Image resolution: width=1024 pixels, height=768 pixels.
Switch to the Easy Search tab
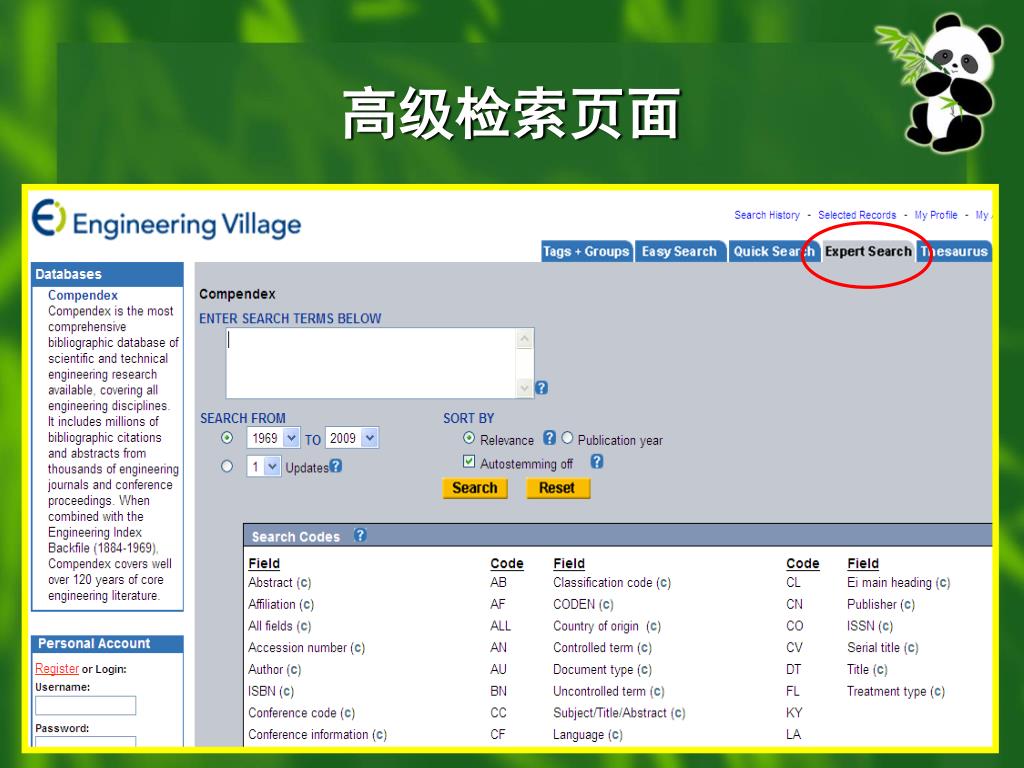679,251
